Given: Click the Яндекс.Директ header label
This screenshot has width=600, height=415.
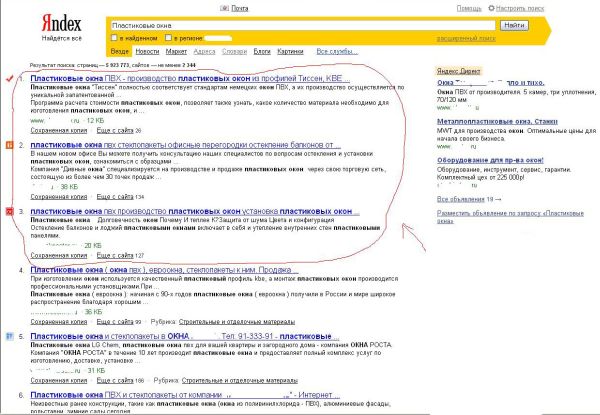Looking at the screenshot, I should point(459,71).
